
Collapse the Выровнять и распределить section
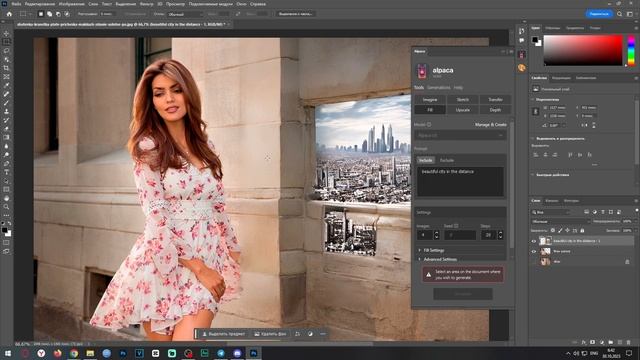532,139
